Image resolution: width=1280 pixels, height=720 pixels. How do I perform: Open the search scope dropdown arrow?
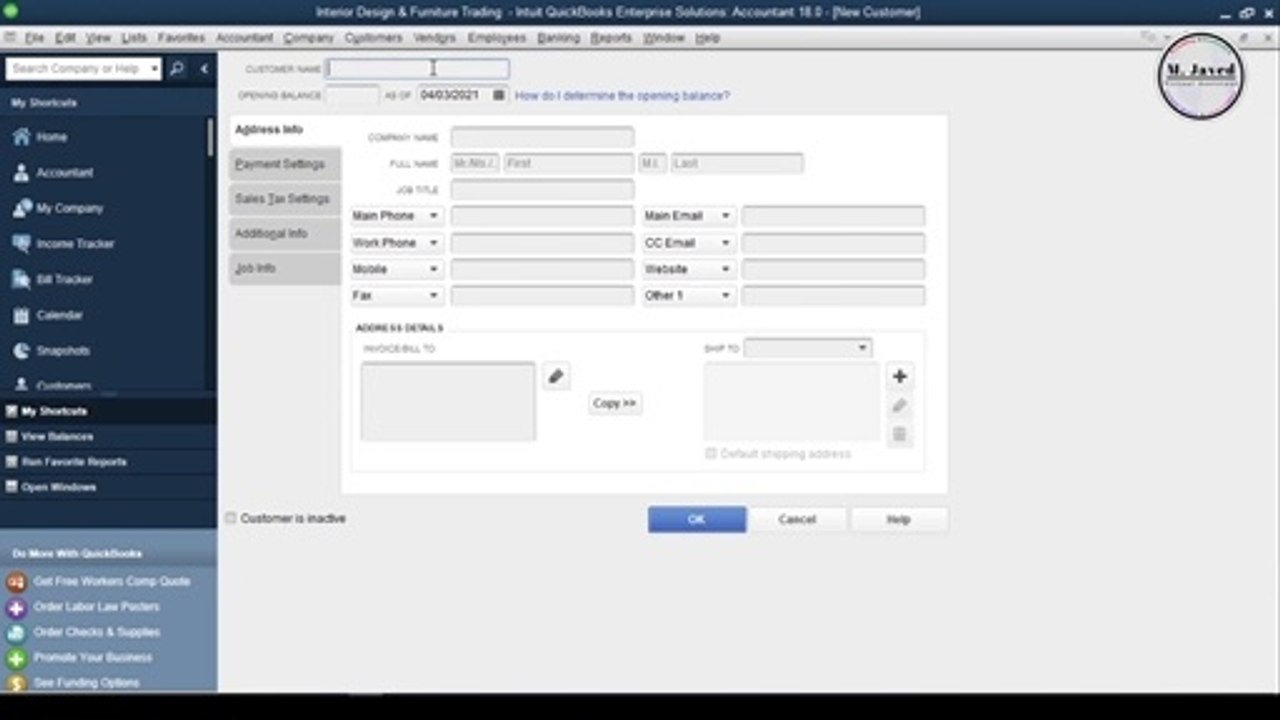click(x=154, y=69)
